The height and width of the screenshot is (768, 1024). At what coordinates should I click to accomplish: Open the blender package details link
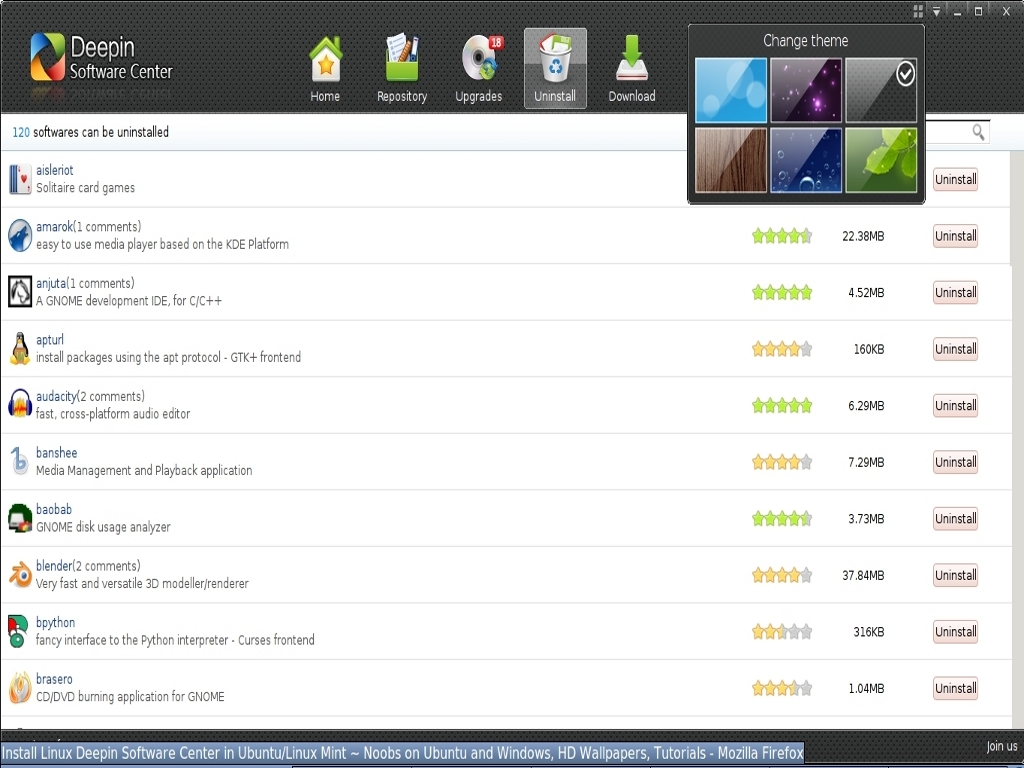[x=54, y=566]
